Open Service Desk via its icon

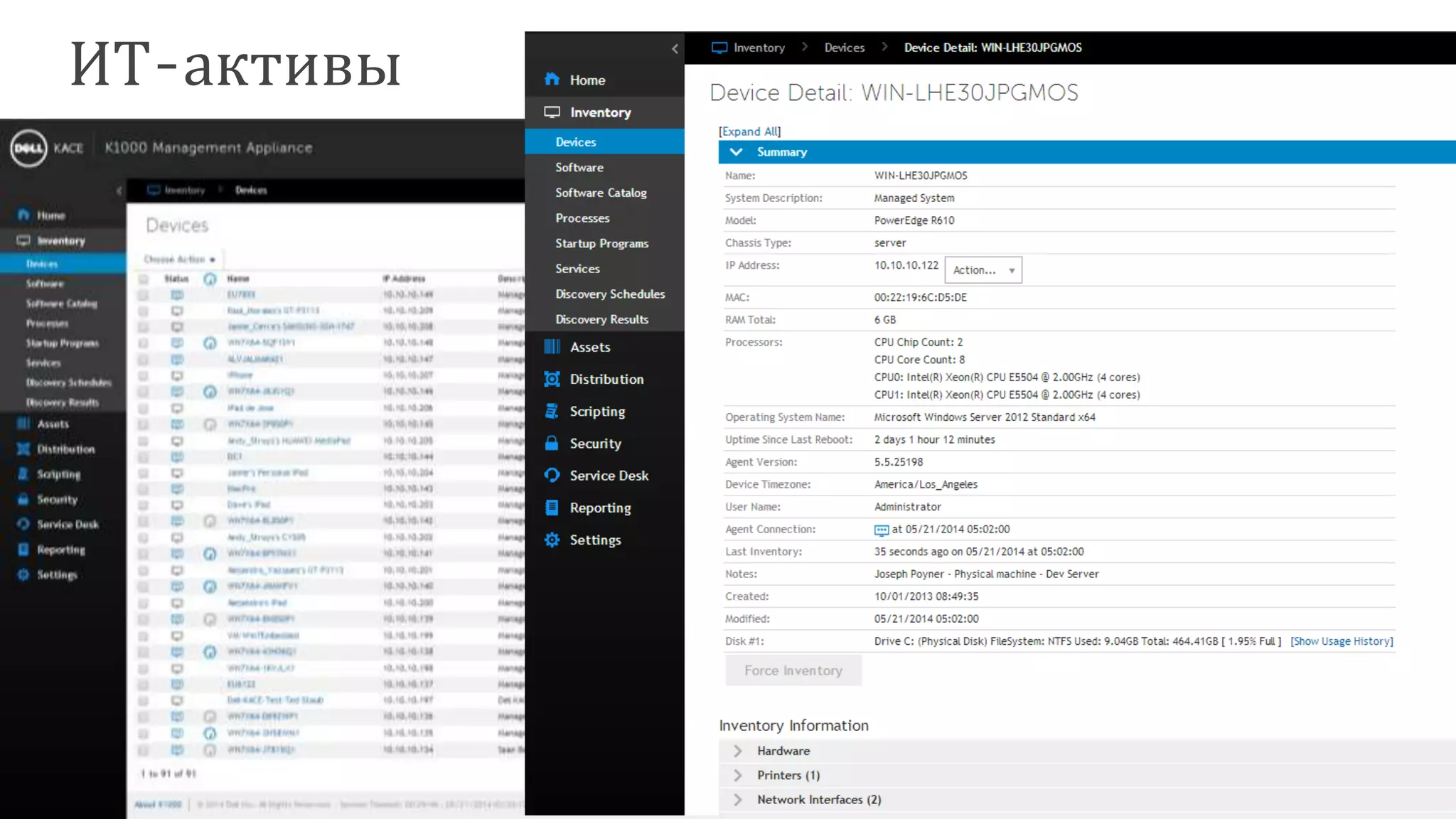pos(552,475)
